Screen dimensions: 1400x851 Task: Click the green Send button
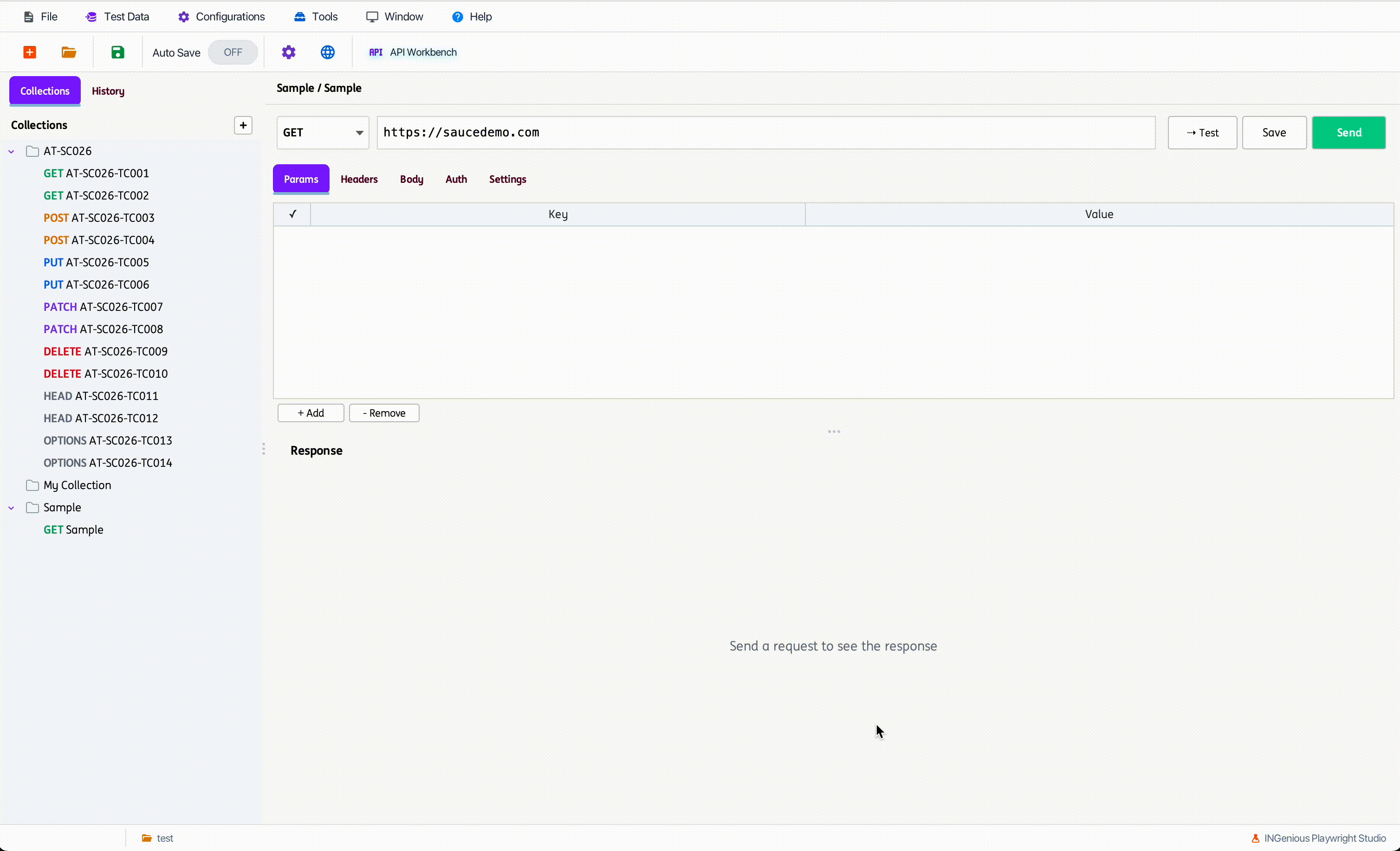[x=1349, y=132]
